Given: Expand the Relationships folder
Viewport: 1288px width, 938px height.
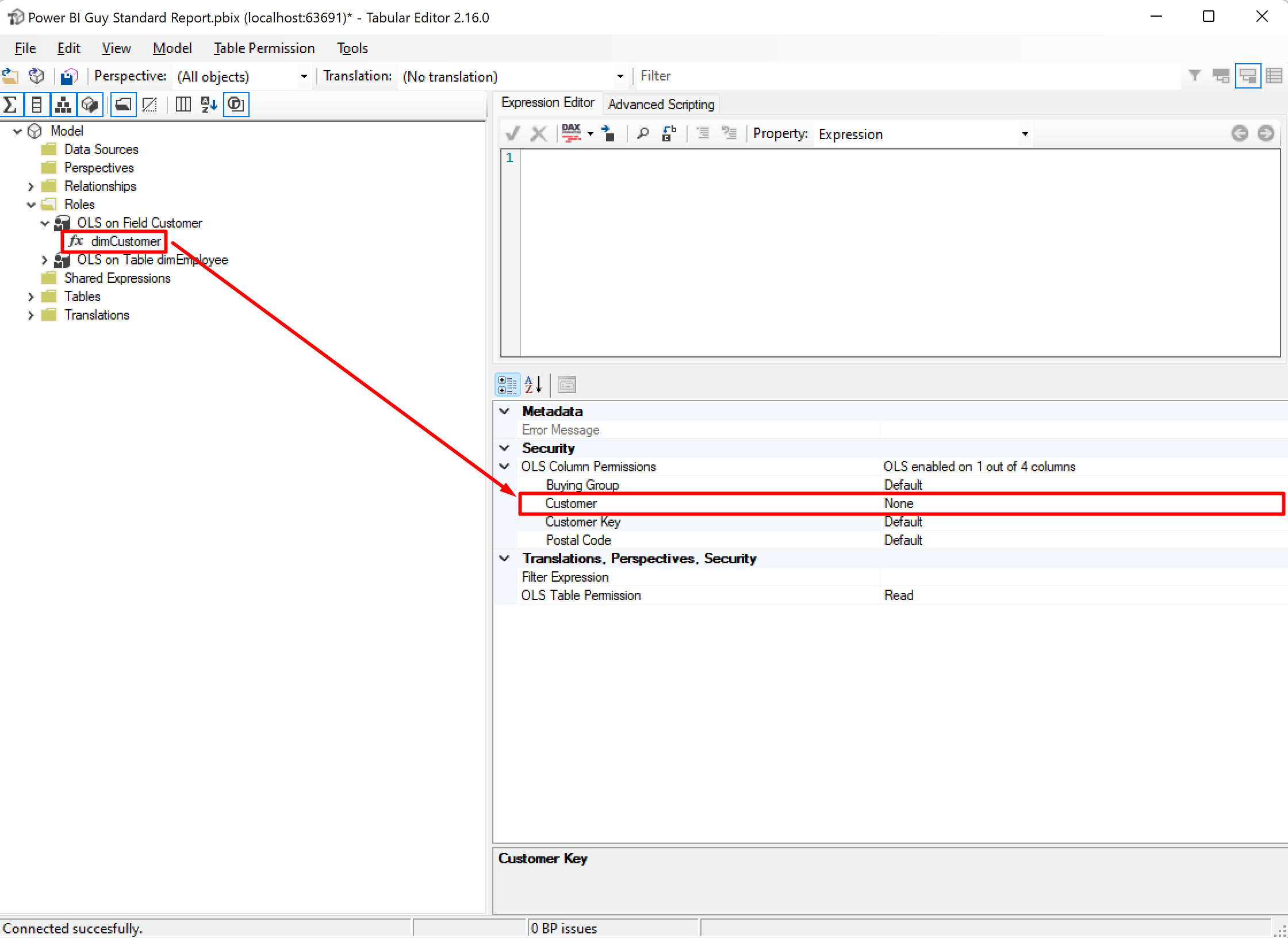Looking at the screenshot, I should point(31,186).
